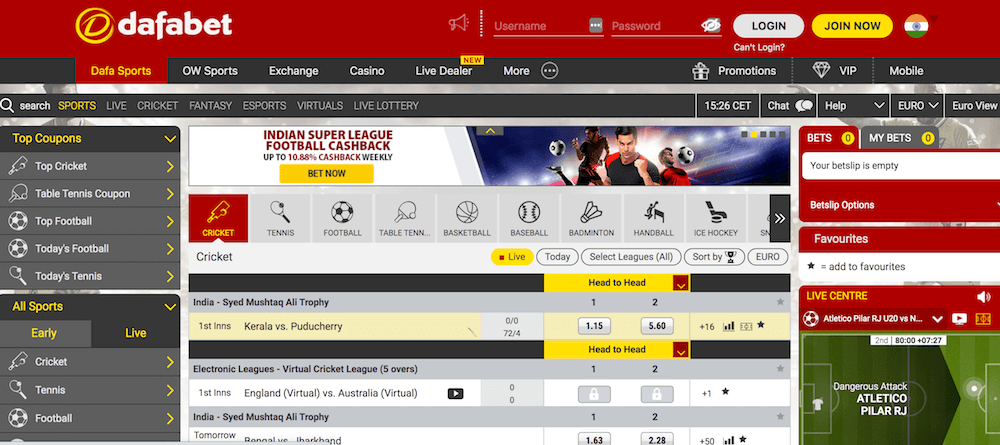Viewport: 1000px width, 445px height.
Task: Click BET NOW on cashback banner
Action: (327, 173)
